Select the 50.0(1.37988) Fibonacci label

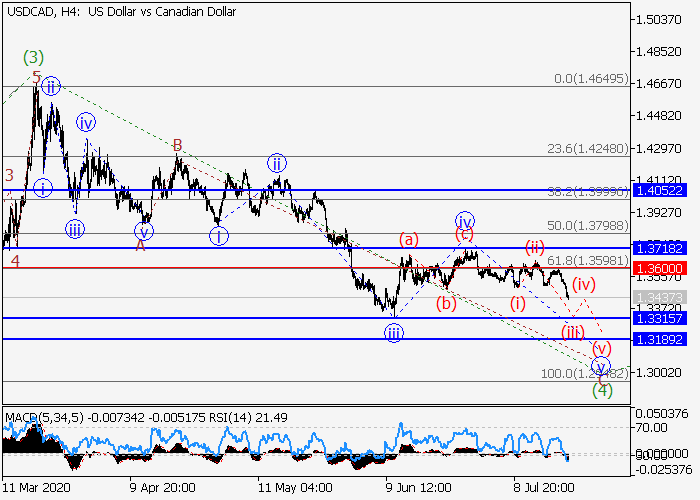tap(588, 225)
